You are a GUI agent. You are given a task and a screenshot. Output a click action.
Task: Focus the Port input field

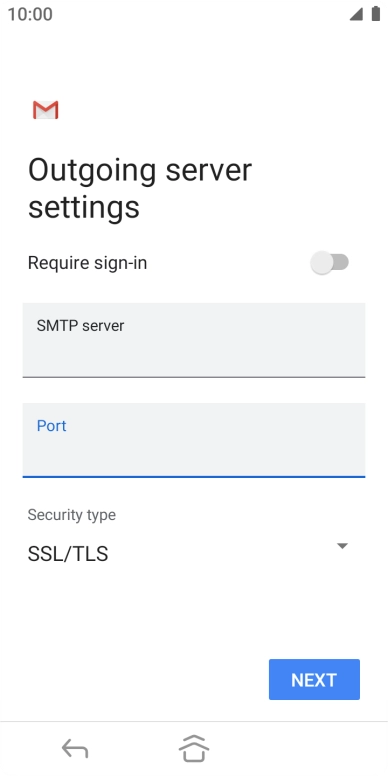tap(194, 440)
